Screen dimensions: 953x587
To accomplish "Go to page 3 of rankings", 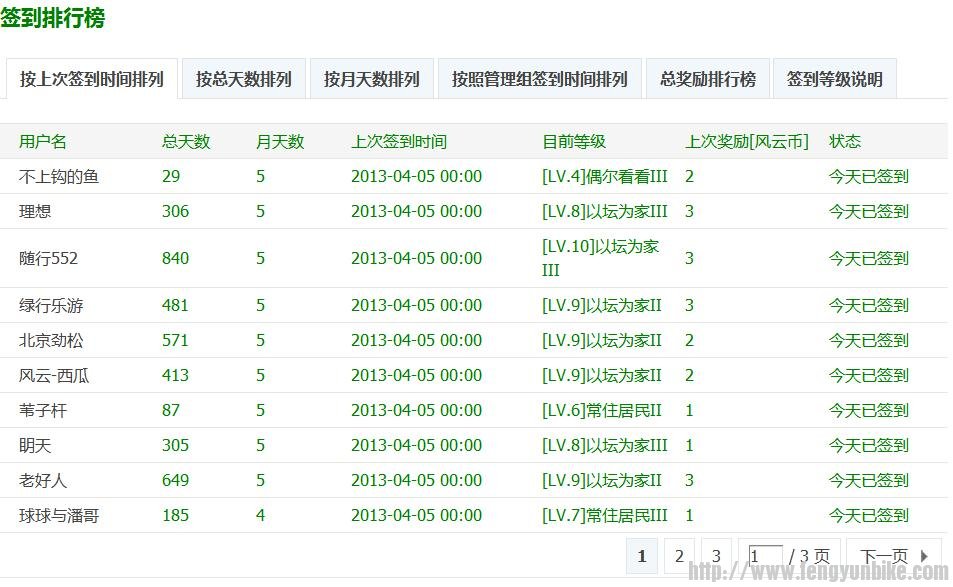I will pos(716,556).
